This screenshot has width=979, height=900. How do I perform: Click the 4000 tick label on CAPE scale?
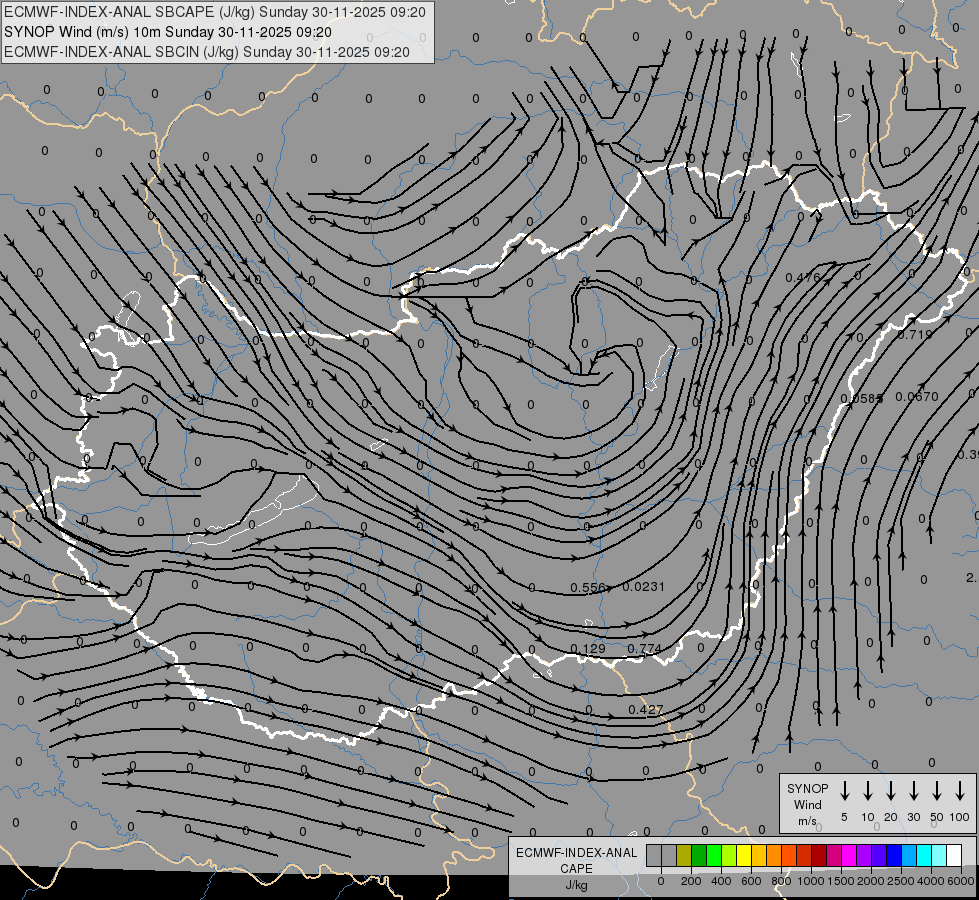click(x=931, y=881)
